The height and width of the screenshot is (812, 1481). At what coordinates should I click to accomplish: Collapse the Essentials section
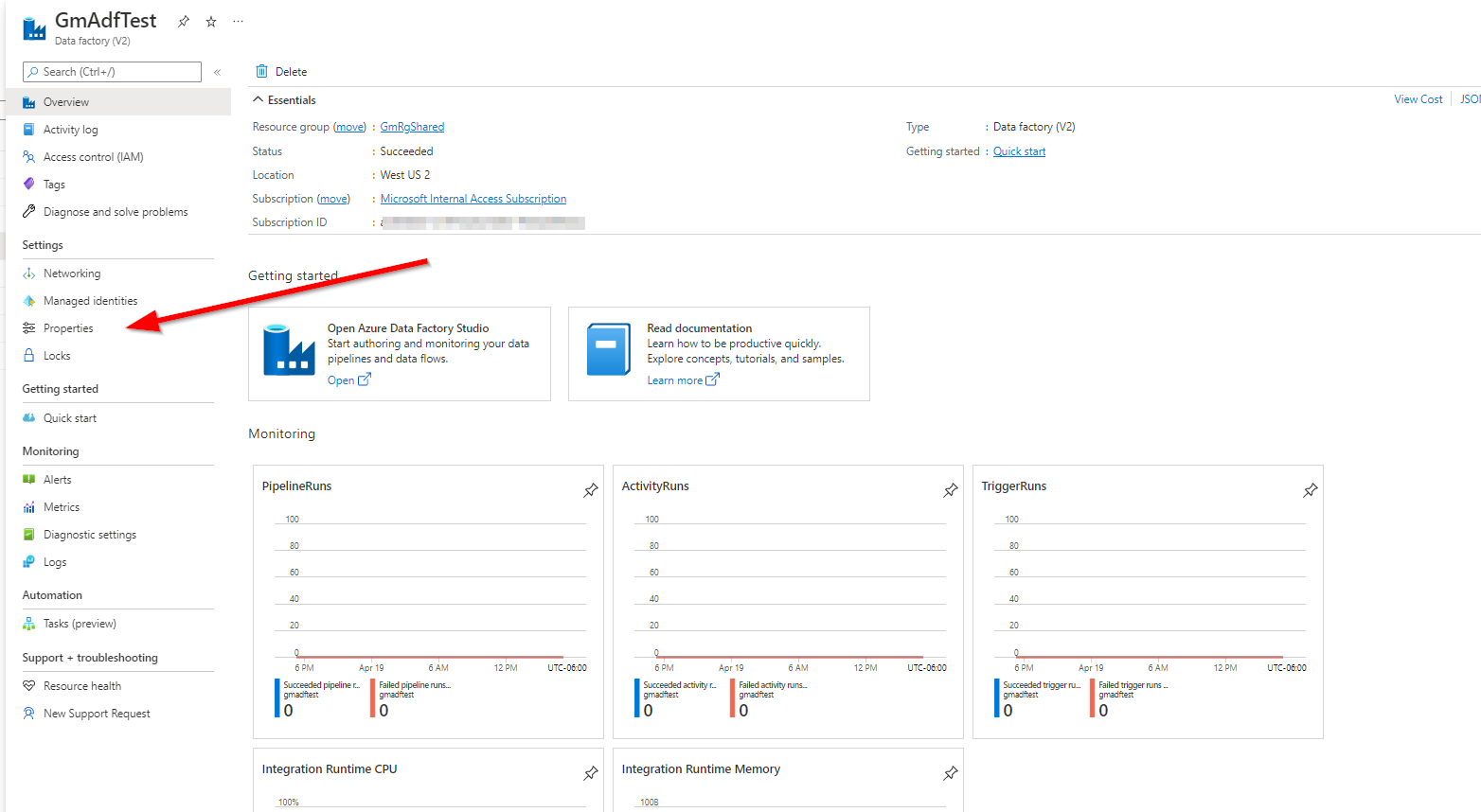[x=258, y=99]
